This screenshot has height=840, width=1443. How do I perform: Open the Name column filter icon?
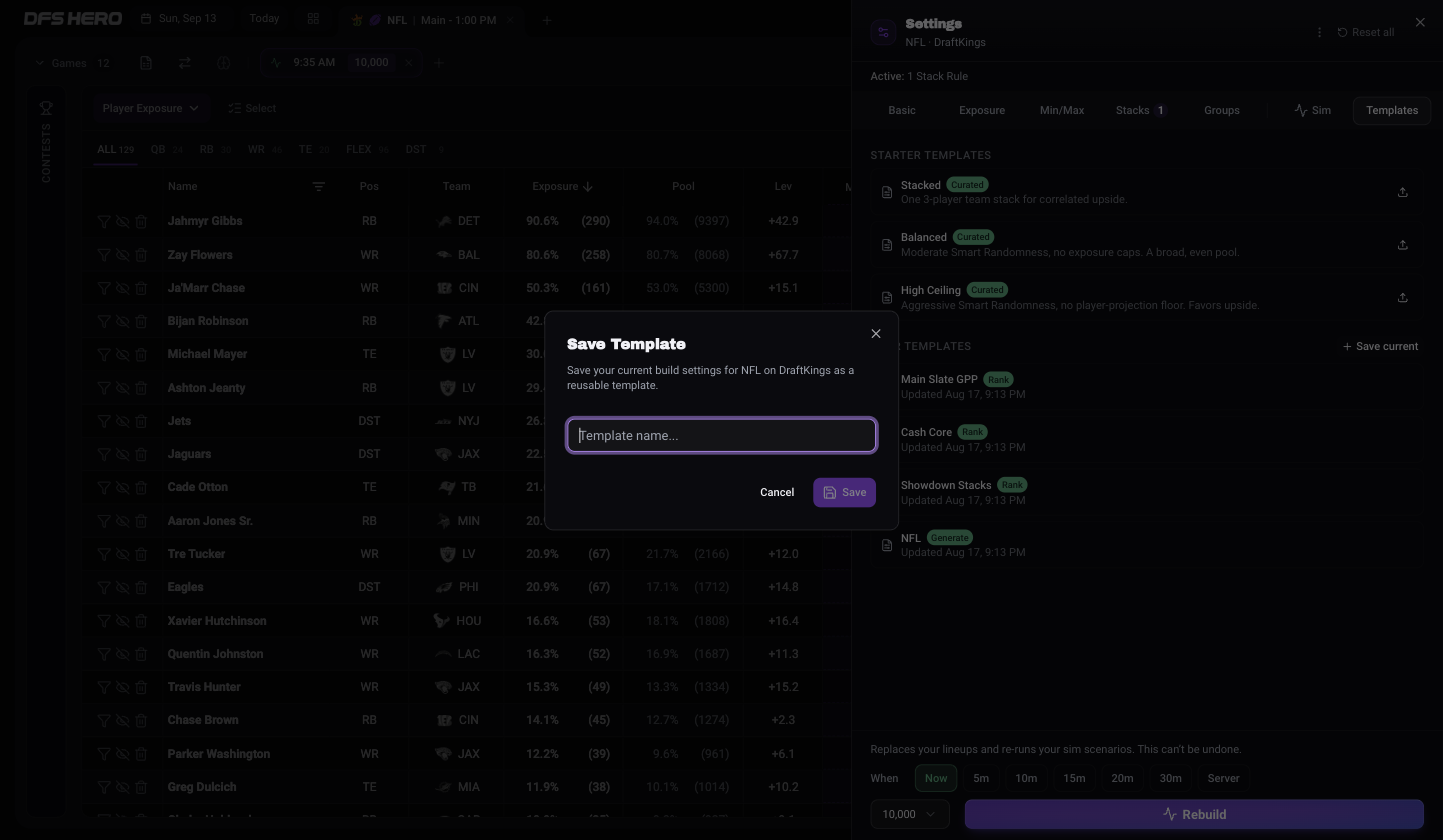tap(319, 187)
